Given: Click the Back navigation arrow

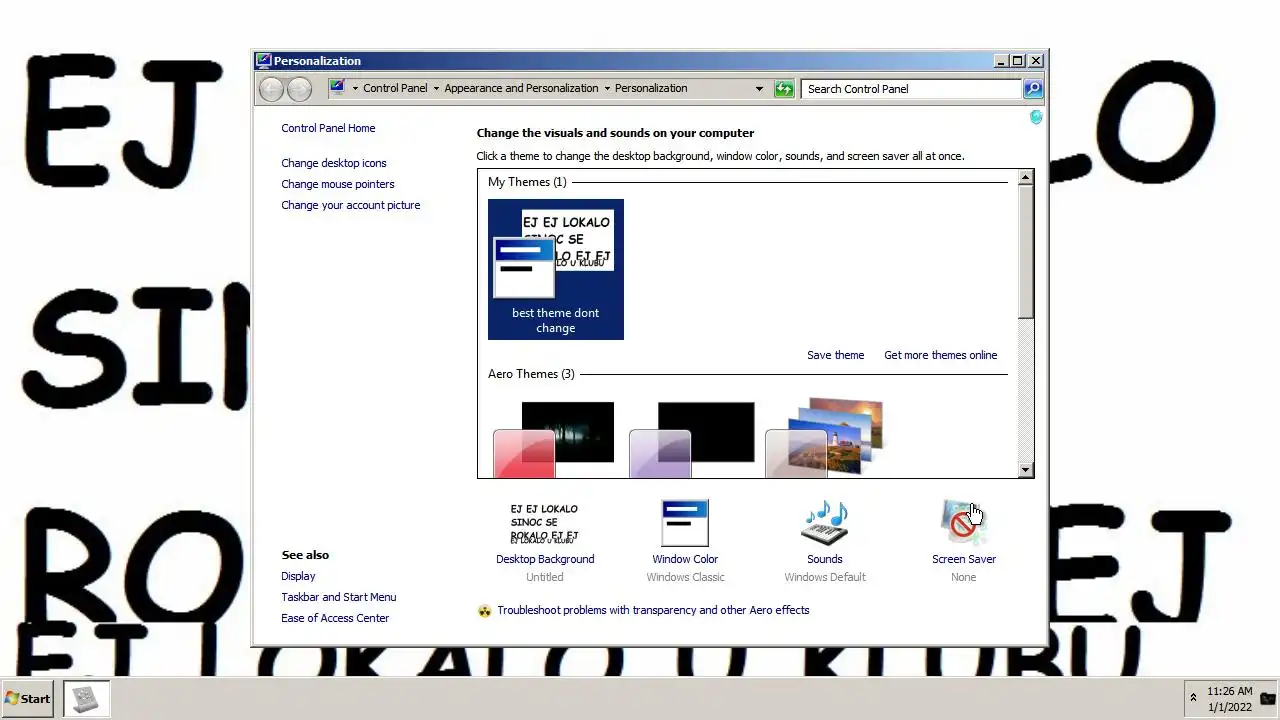Looking at the screenshot, I should click(271, 89).
